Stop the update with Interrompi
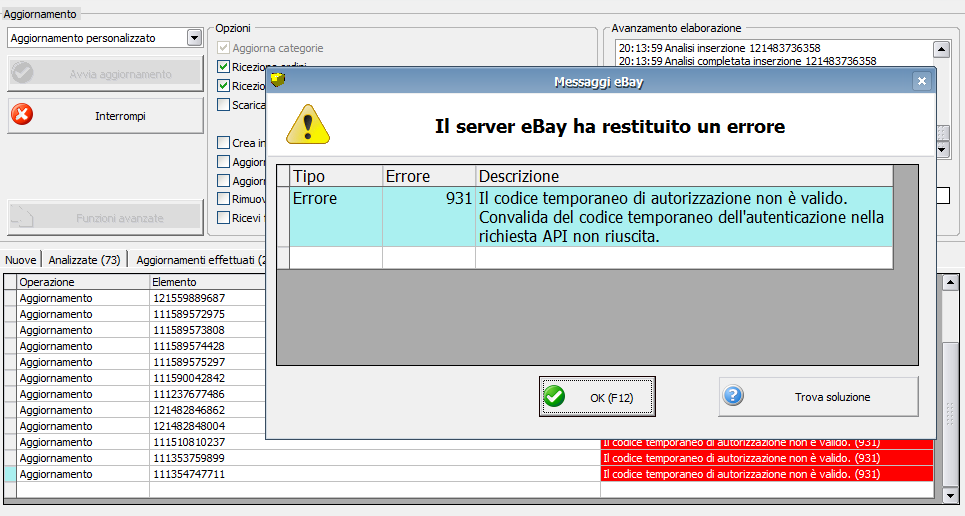Viewport: 965px width, 516px height. point(105,115)
